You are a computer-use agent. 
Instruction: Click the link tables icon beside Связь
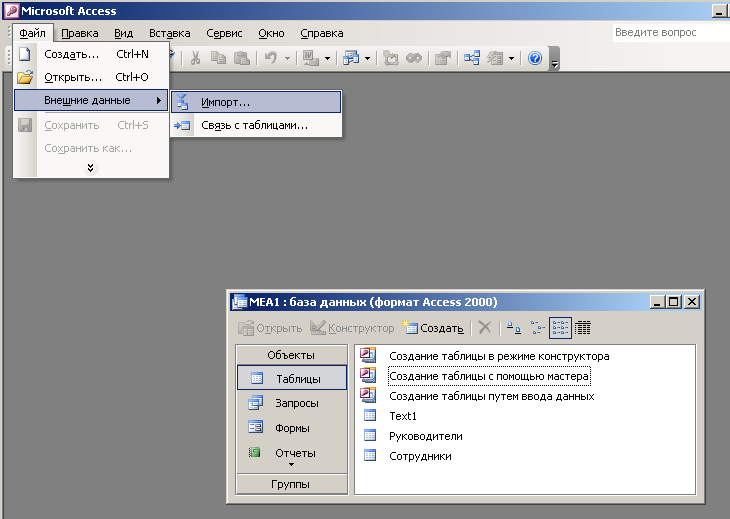[x=182, y=125]
